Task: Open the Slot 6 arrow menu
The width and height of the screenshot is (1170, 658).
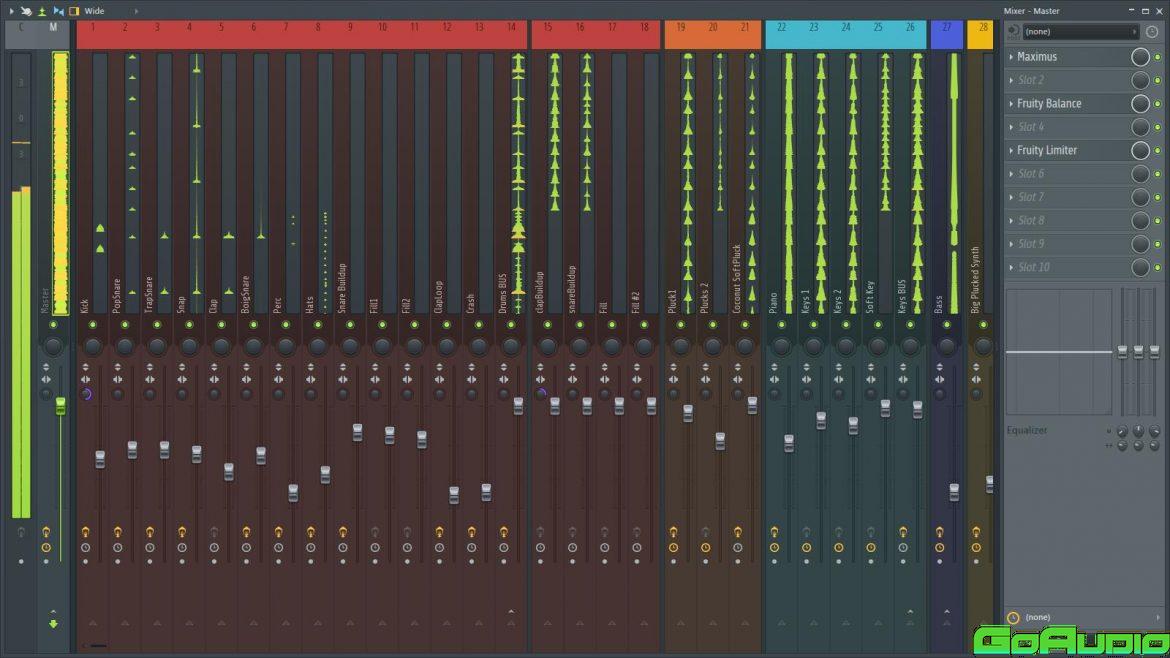Action: pyautogui.click(x=1011, y=174)
